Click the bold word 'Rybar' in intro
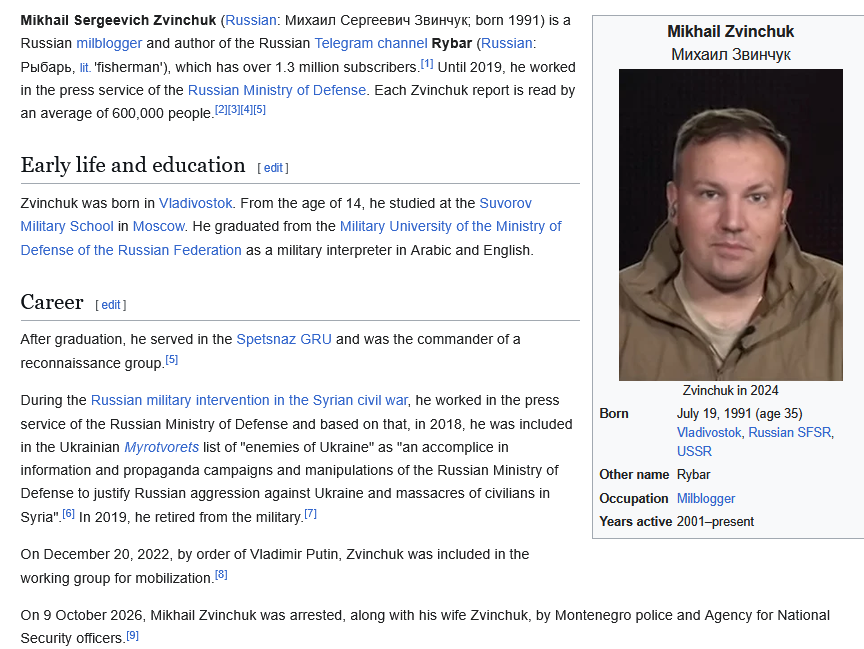864x649 pixels. [x=452, y=44]
